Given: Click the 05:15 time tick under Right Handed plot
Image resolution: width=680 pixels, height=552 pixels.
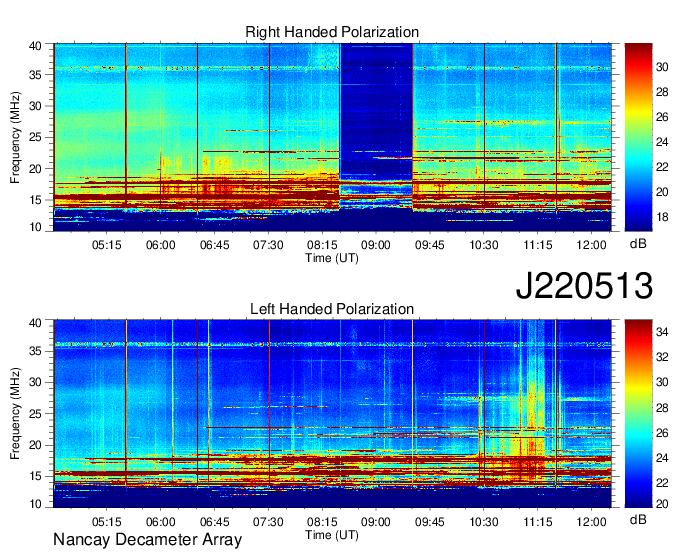Looking at the screenshot, I should [x=107, y=245].
